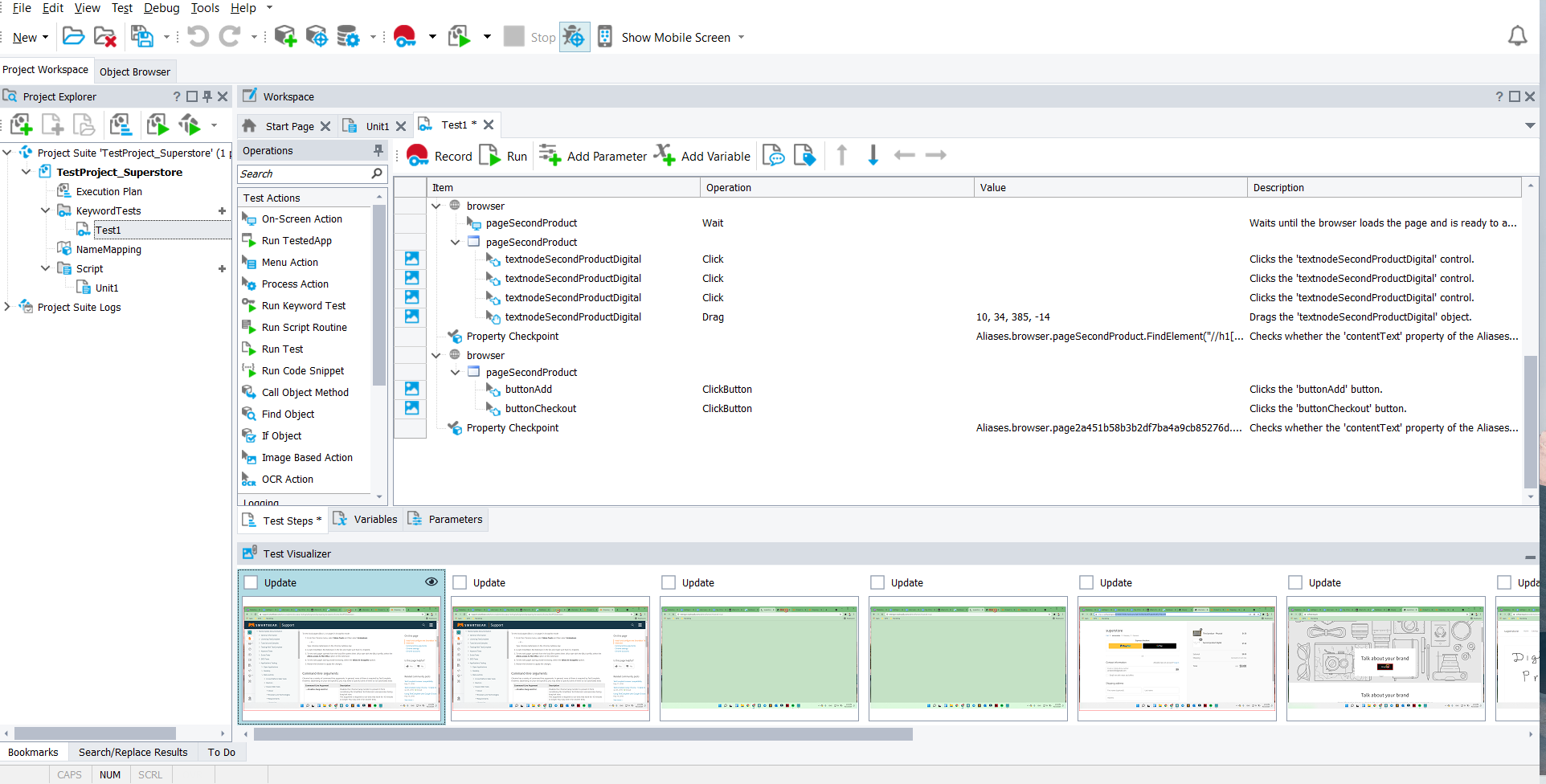The height and width of the screenshot is (784, 1546).
Task: Open the folder icon in main toolbar
Action: tap(73, 37)
